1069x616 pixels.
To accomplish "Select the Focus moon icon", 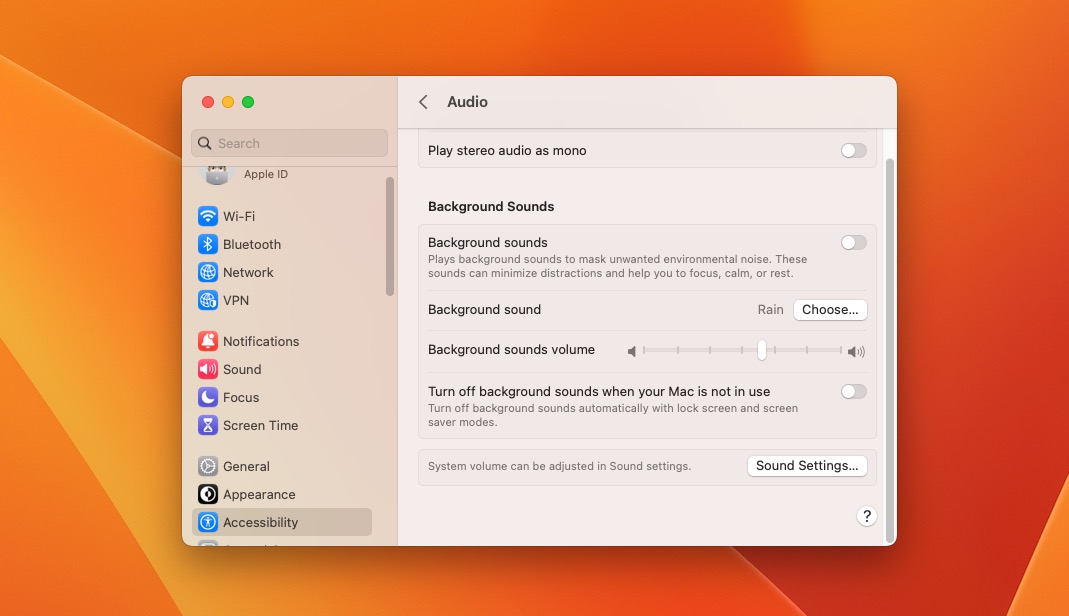I will [208, 397].
